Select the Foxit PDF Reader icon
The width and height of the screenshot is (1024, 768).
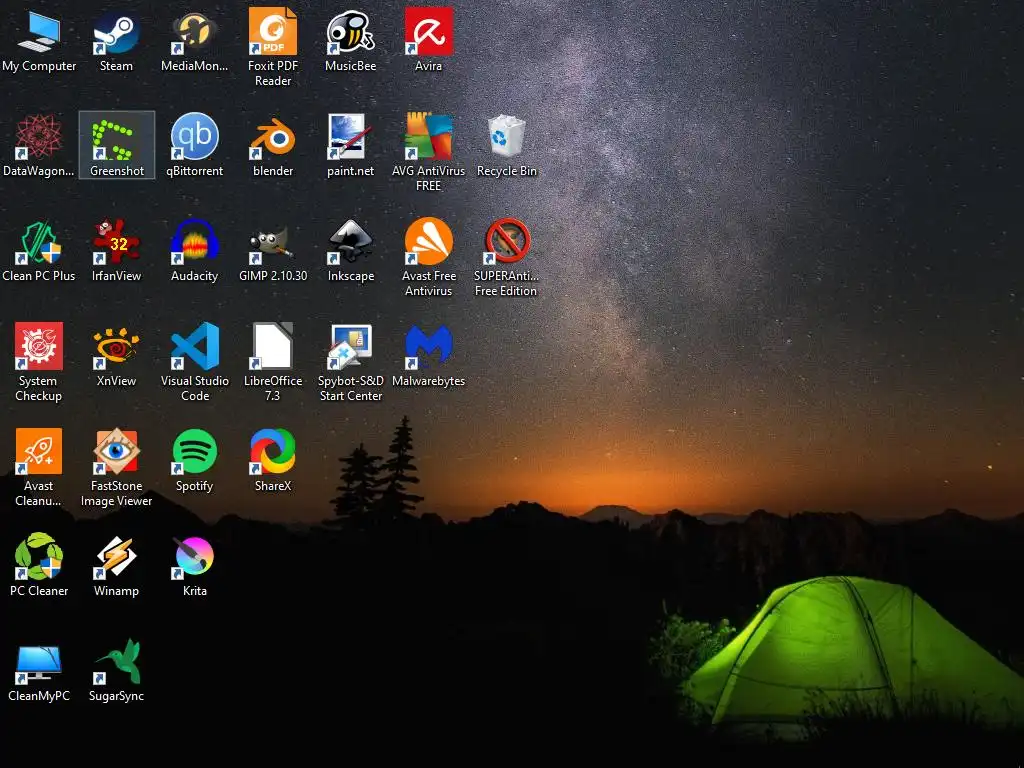pyautogui.click(x=273, y=31)
